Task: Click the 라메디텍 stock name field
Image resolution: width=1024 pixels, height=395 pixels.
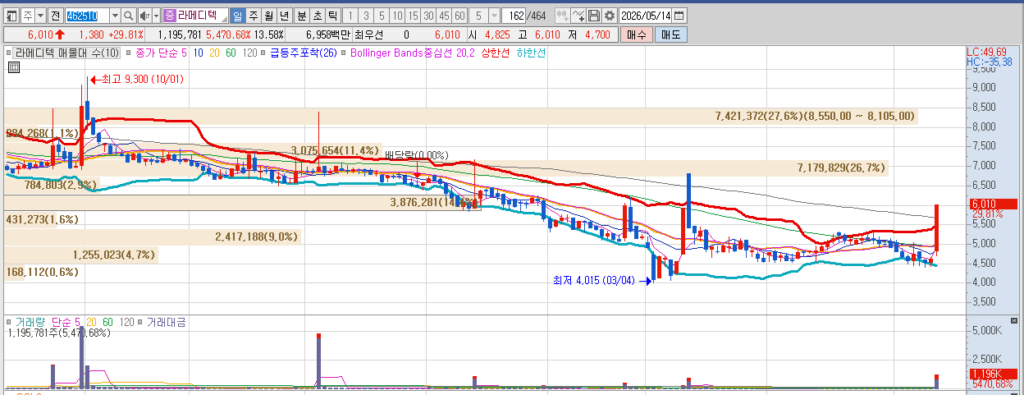Action: (x=202, y=16)
